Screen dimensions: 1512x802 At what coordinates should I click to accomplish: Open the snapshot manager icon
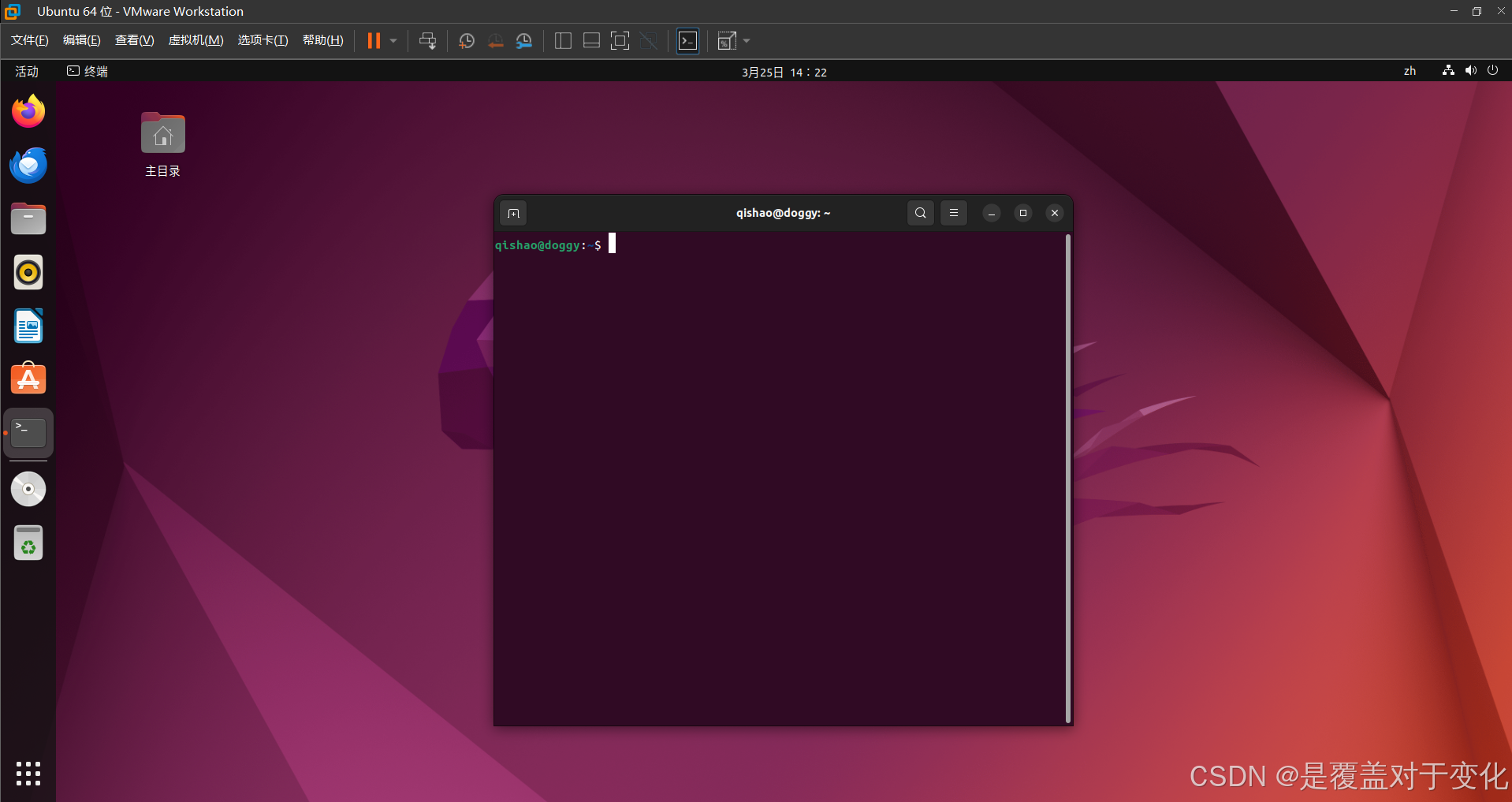pyautogui.click(x=524, y=41)
